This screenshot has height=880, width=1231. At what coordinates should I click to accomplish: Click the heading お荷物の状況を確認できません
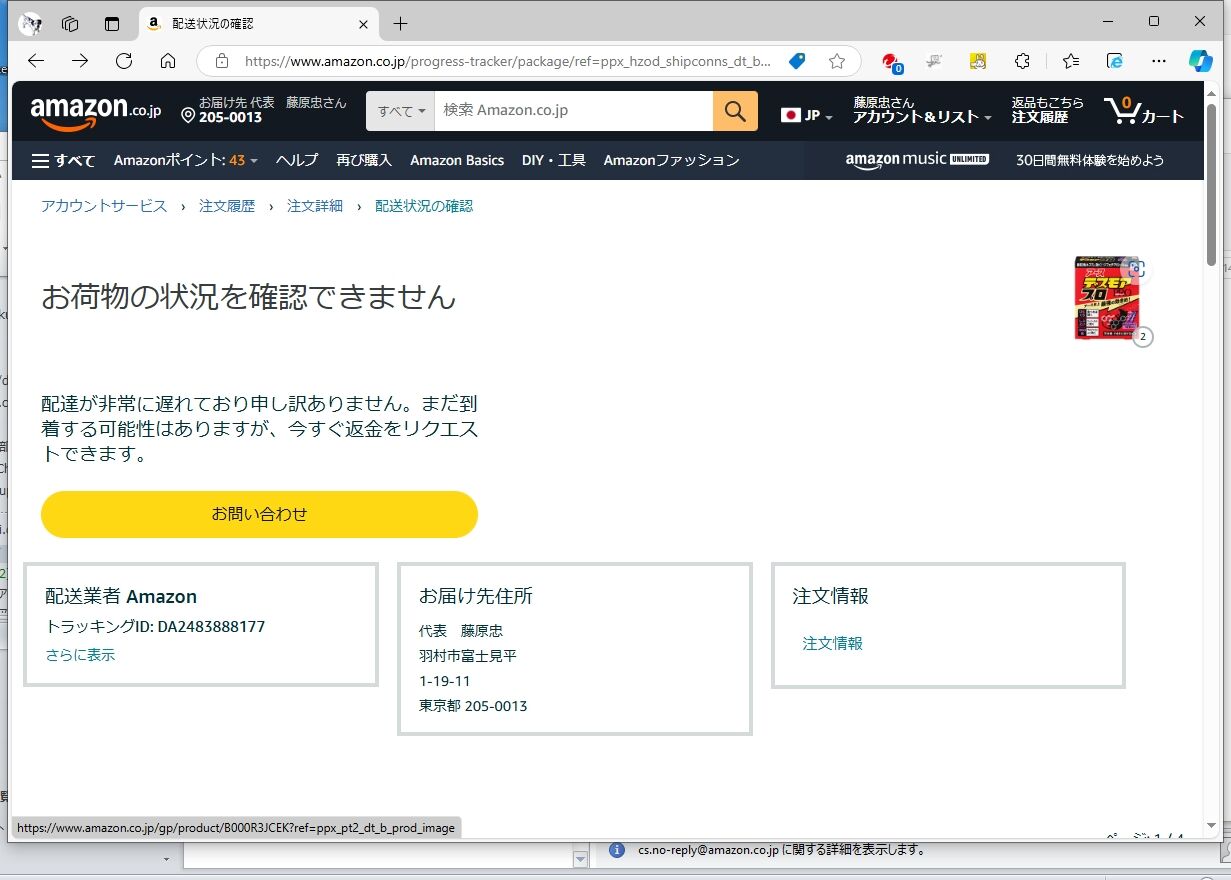point(248,297)
